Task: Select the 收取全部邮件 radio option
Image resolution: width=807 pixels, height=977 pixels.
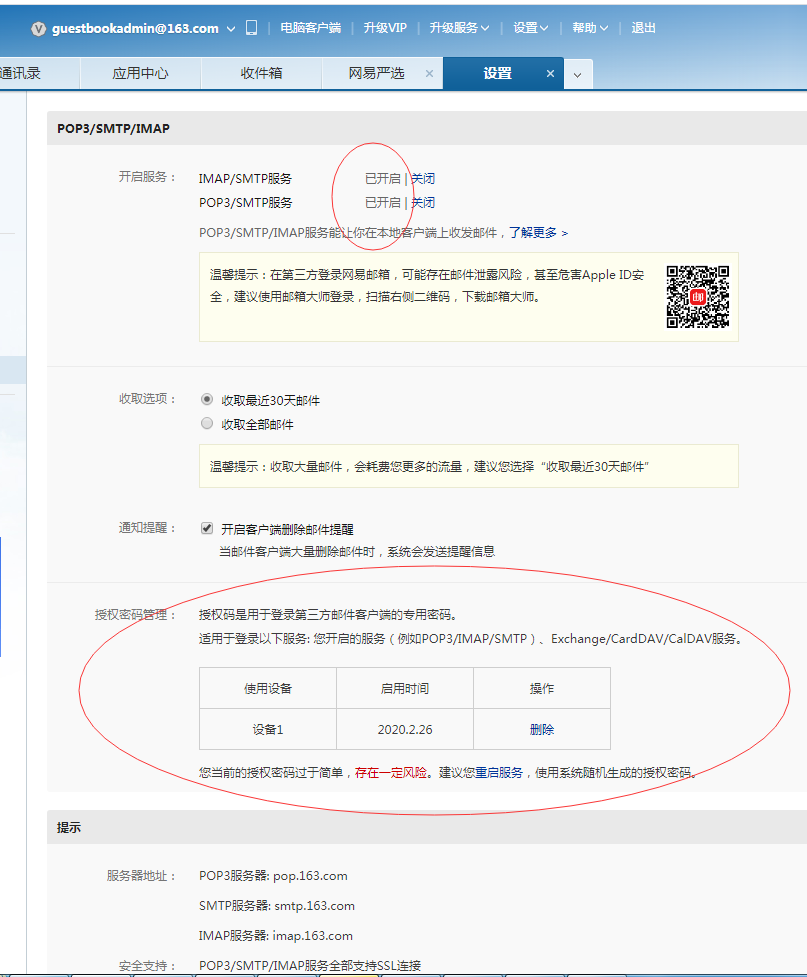Action: click(x=207, y=424)
